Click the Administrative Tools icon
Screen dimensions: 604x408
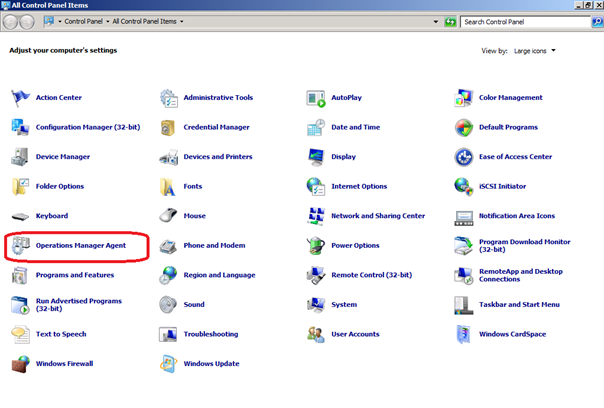point(168,98)
